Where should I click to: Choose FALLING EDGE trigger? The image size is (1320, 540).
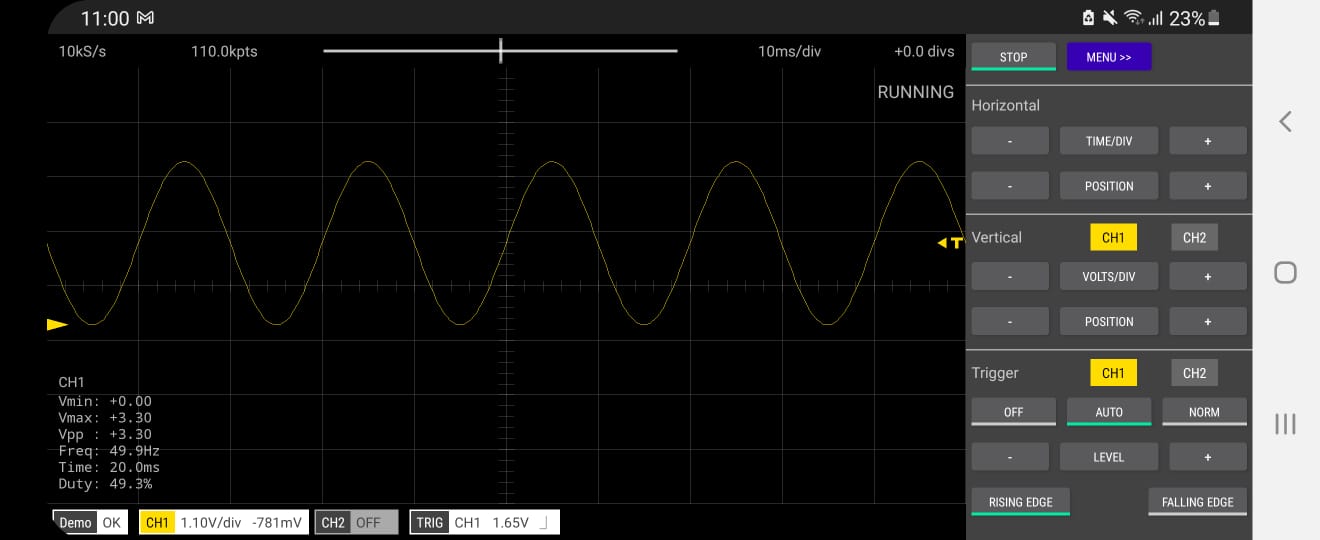click(1197, 502)
